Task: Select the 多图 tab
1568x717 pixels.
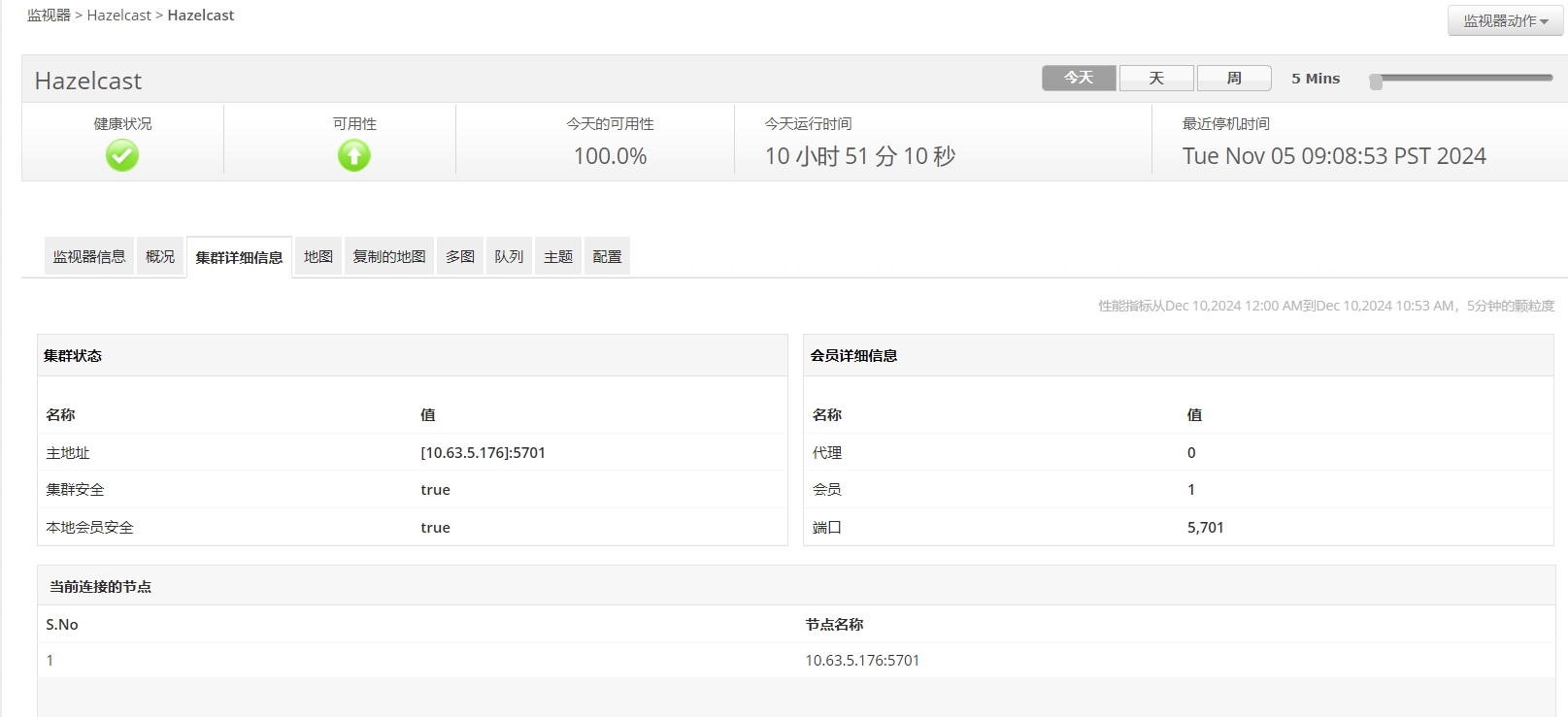Action: click(460, 256)
